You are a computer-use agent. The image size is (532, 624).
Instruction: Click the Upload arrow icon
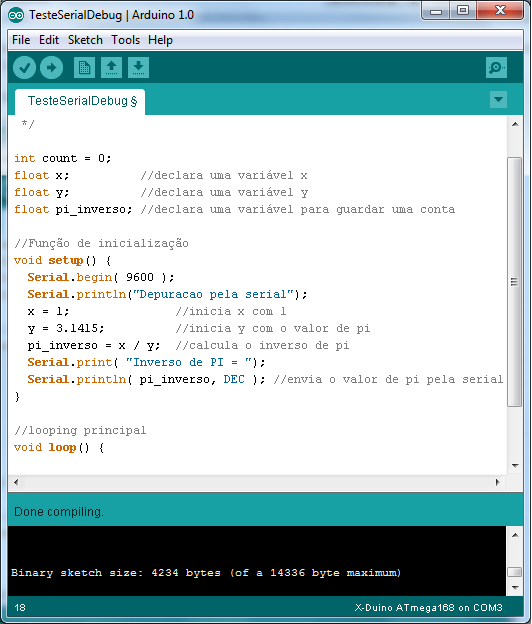51,68
